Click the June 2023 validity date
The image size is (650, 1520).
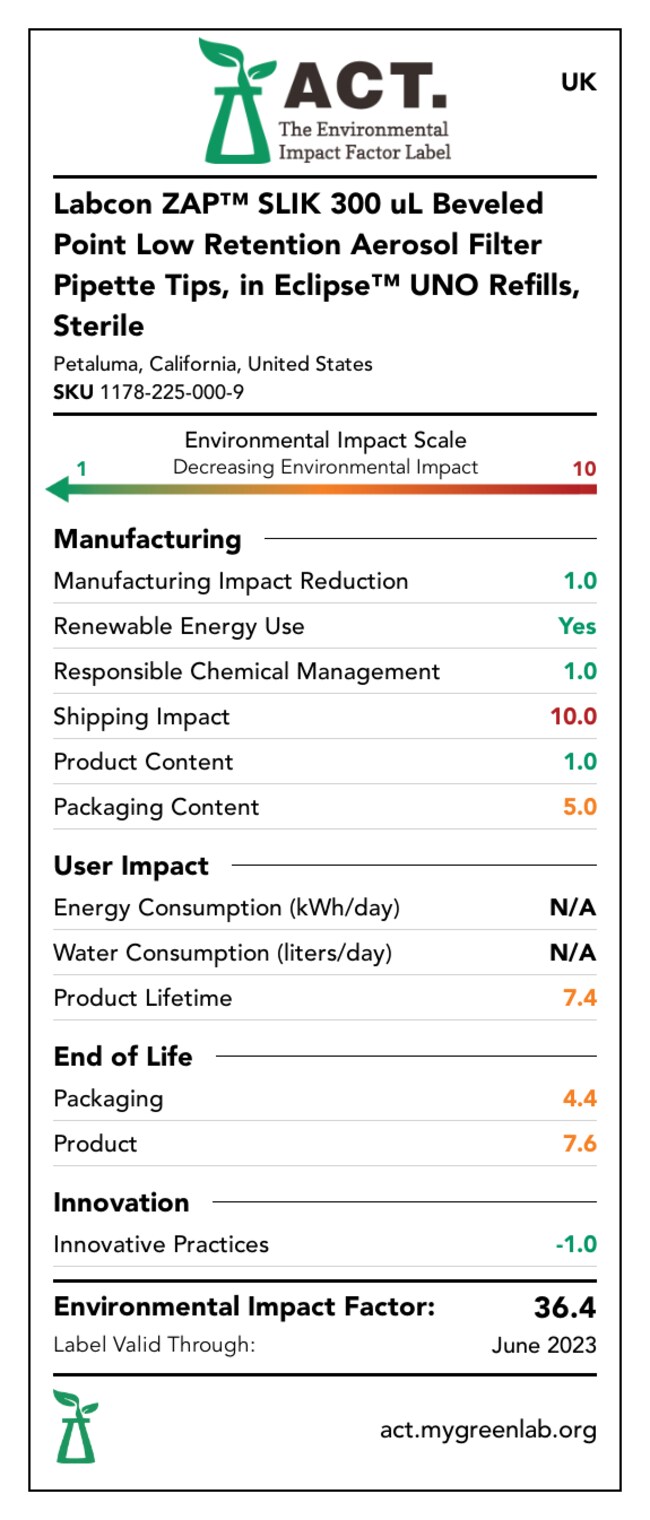(x=543, y=1345)
